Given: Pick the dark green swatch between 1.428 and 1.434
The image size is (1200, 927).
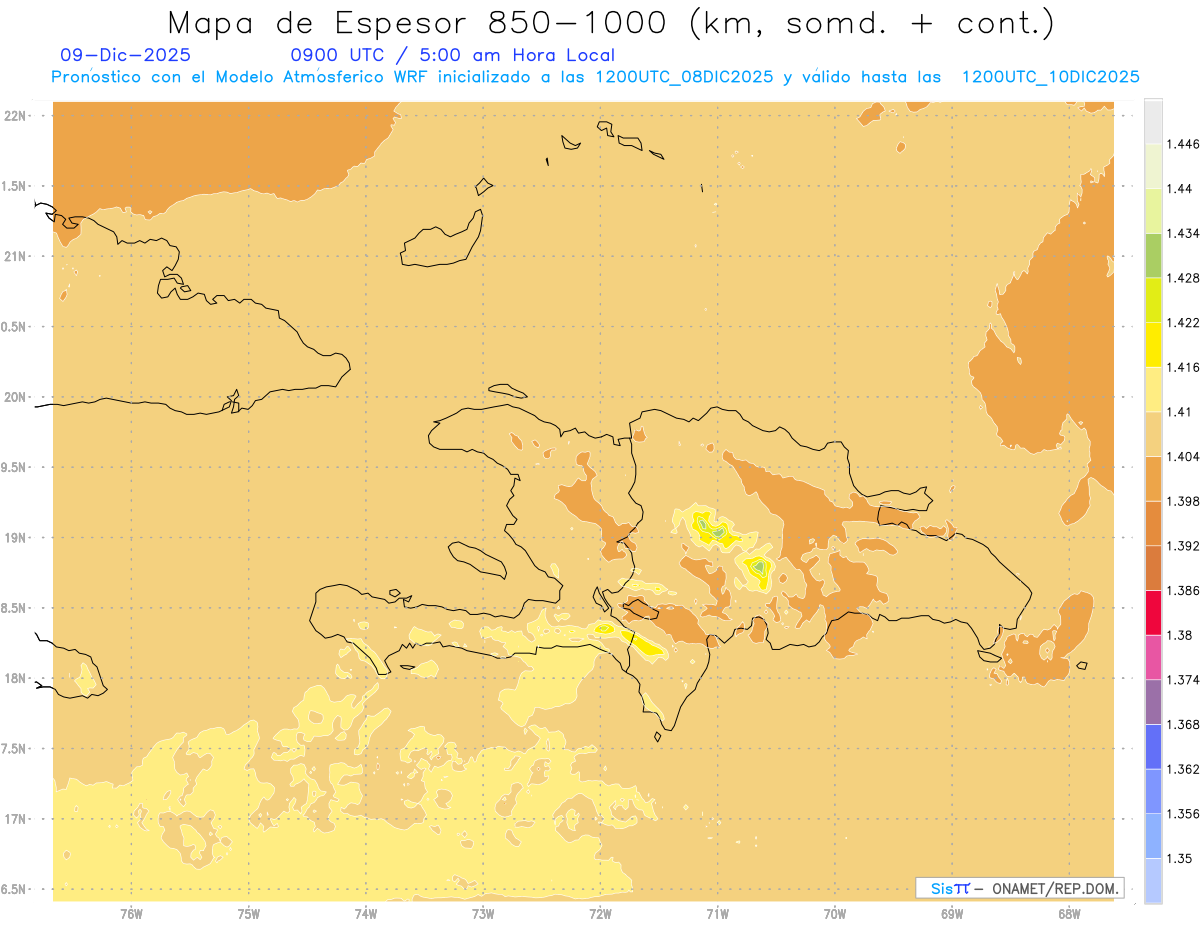Looking at the screenshot, I should [x=1153, y=255].
